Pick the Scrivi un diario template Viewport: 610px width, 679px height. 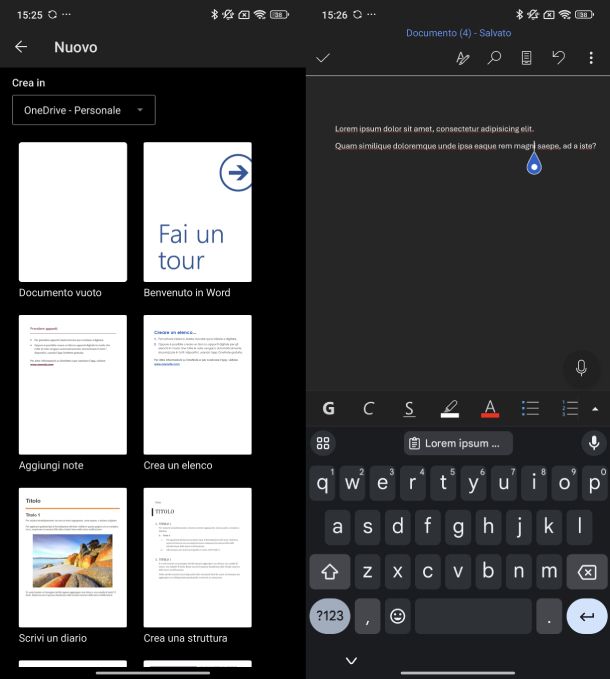pyautogui.click(x=73, y=557)
